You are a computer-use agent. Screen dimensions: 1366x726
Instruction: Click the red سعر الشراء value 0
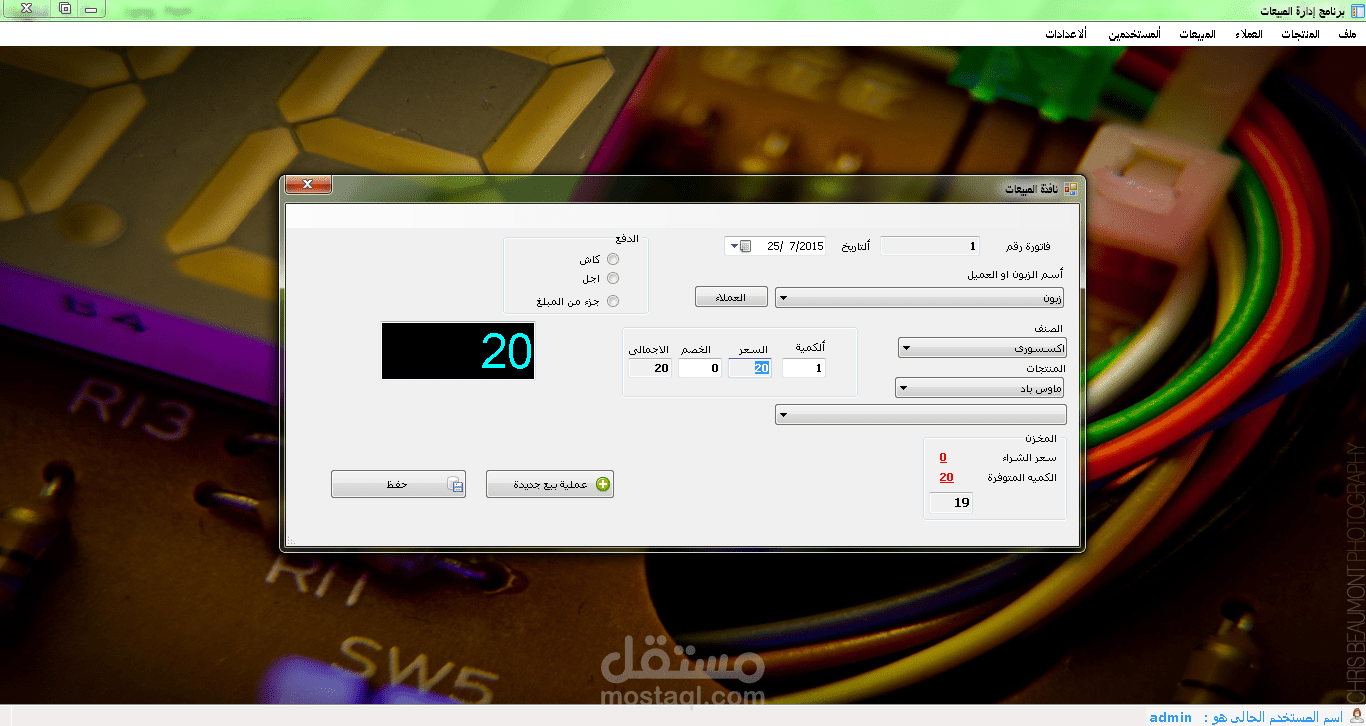(943, 457)
